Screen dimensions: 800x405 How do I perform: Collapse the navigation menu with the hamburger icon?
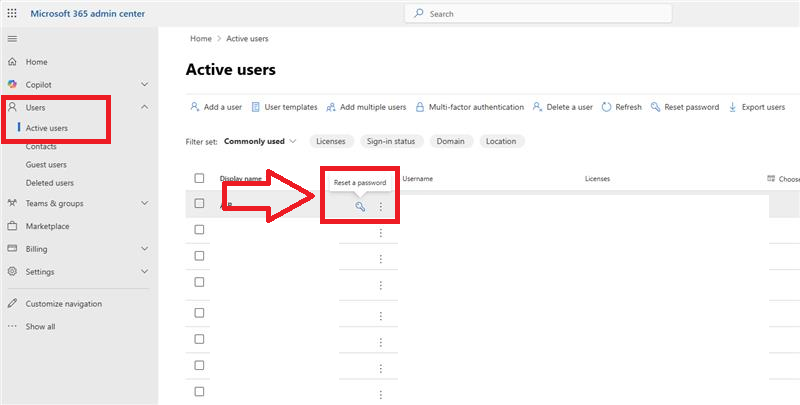coord(12,39)
